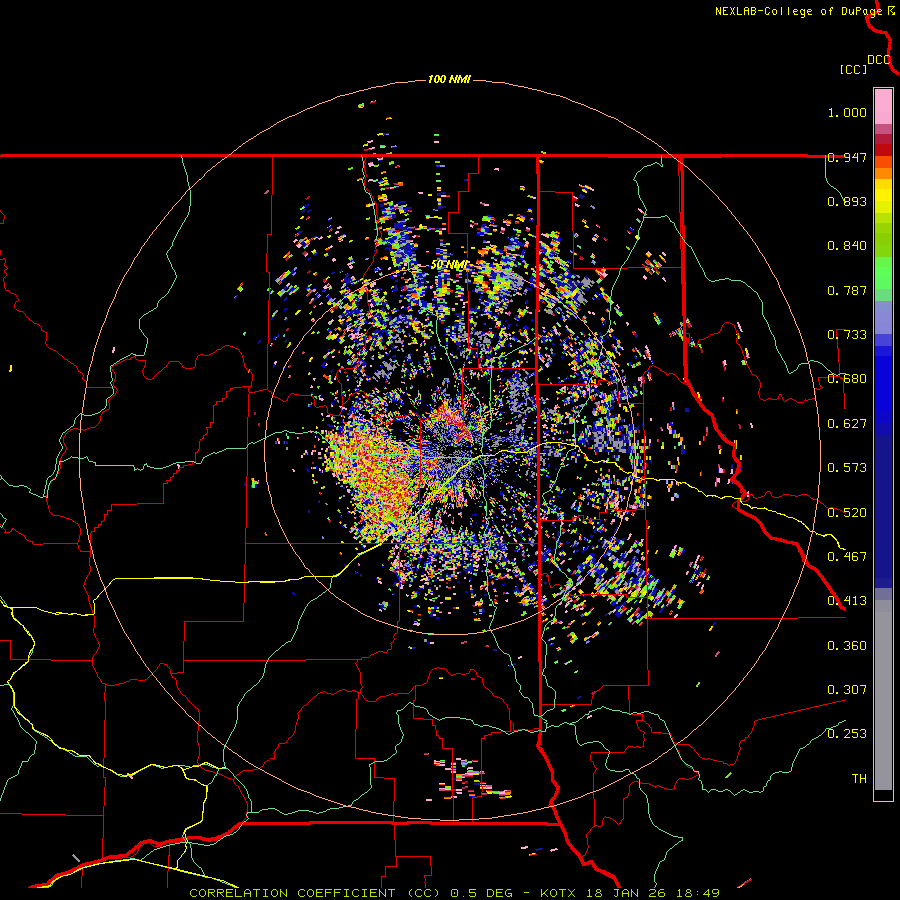Select the 0.787 legend value

(847, 290)
